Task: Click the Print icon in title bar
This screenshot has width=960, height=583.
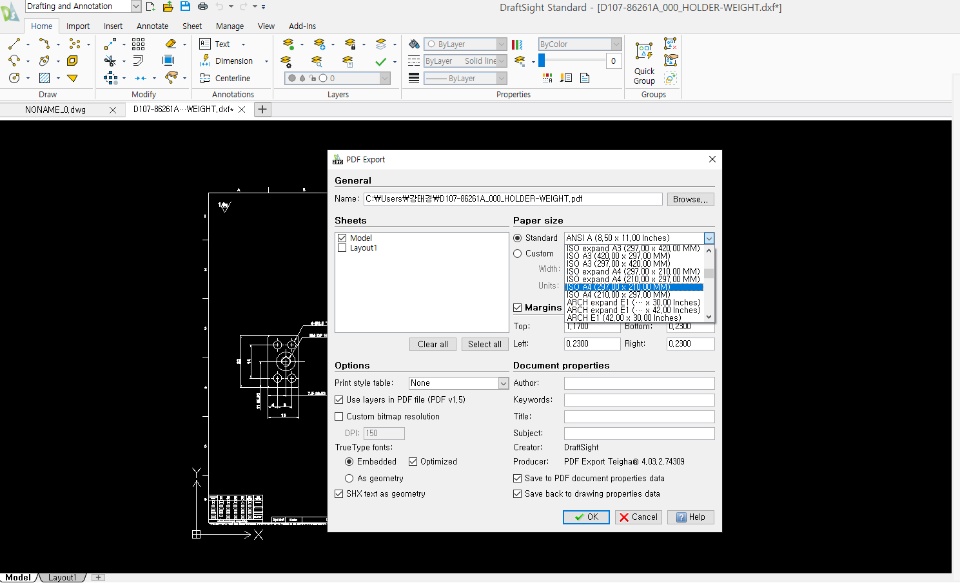Action: 203,7
